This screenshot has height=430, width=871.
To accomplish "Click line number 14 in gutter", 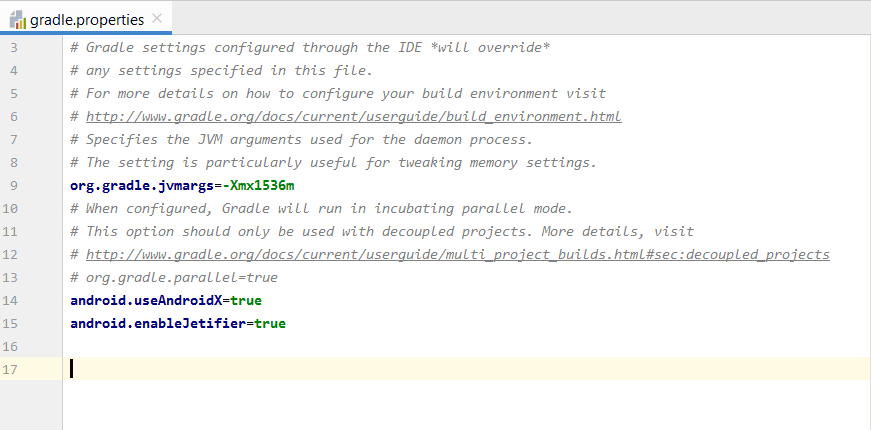I will (10, 301).
